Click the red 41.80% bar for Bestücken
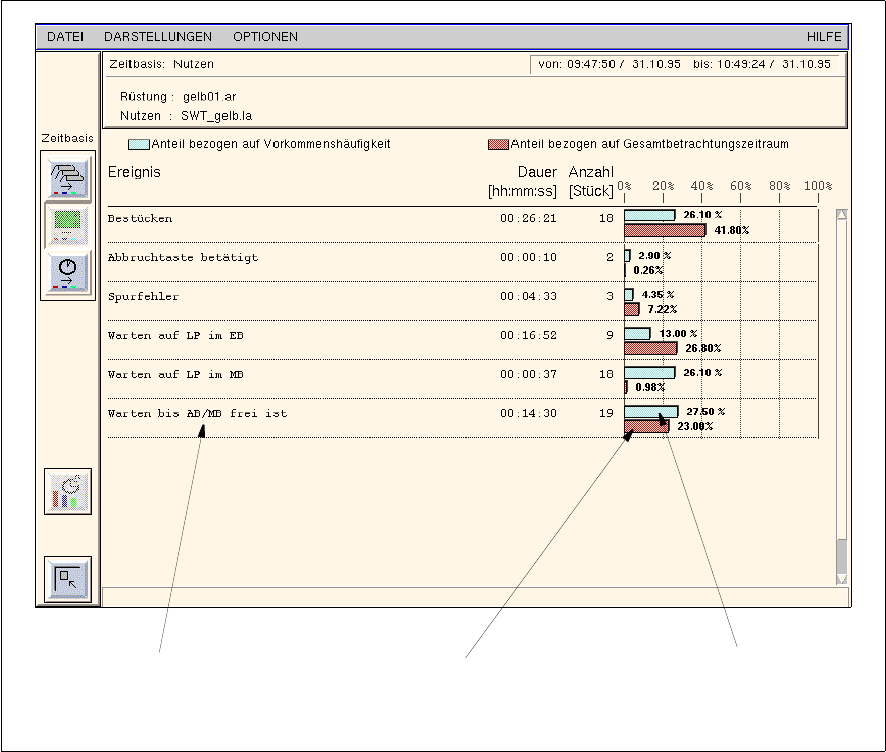The image size is (886, 752). click(x=681, y=230)
